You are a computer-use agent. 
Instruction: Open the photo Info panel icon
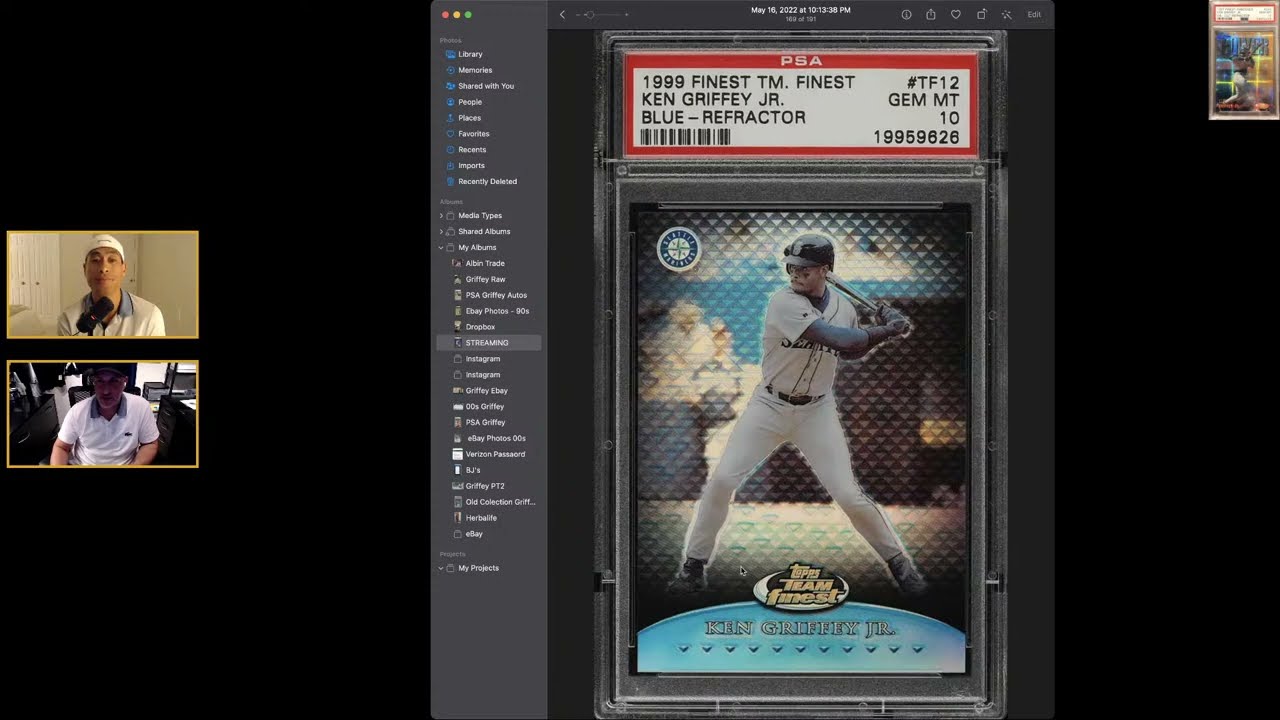point(906,15)
